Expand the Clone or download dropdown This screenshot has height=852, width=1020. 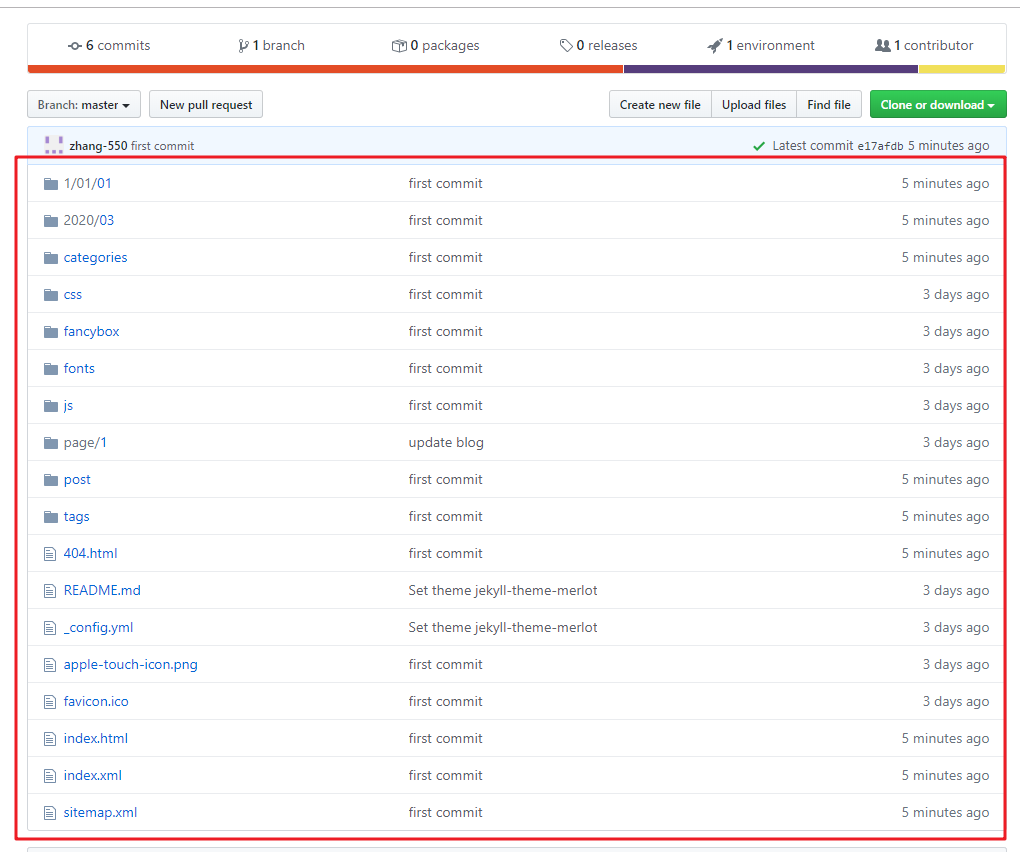click(x=937, y=105)
